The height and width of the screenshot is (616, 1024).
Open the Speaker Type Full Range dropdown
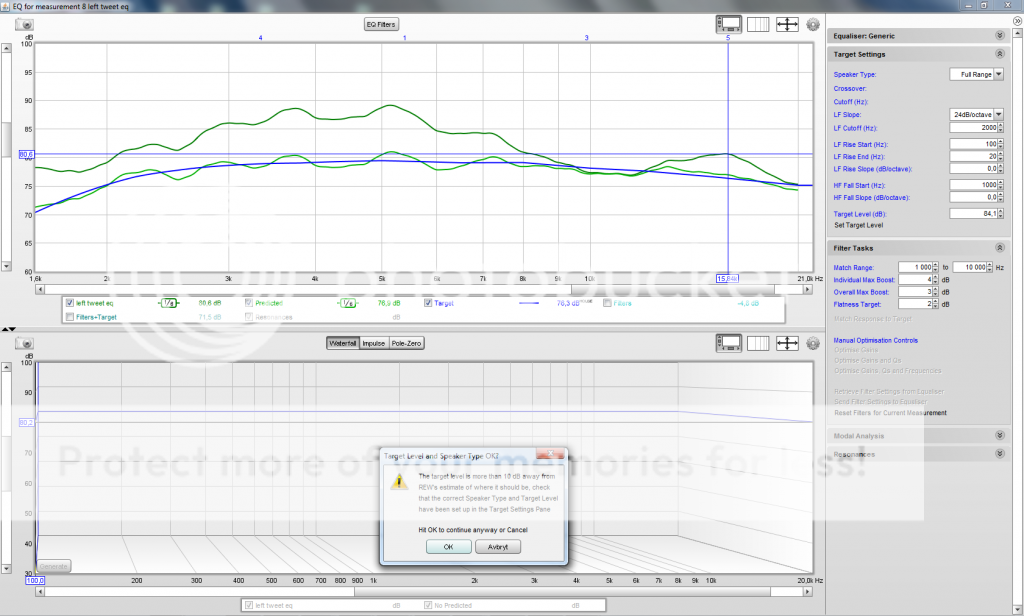tap(976, 74)
